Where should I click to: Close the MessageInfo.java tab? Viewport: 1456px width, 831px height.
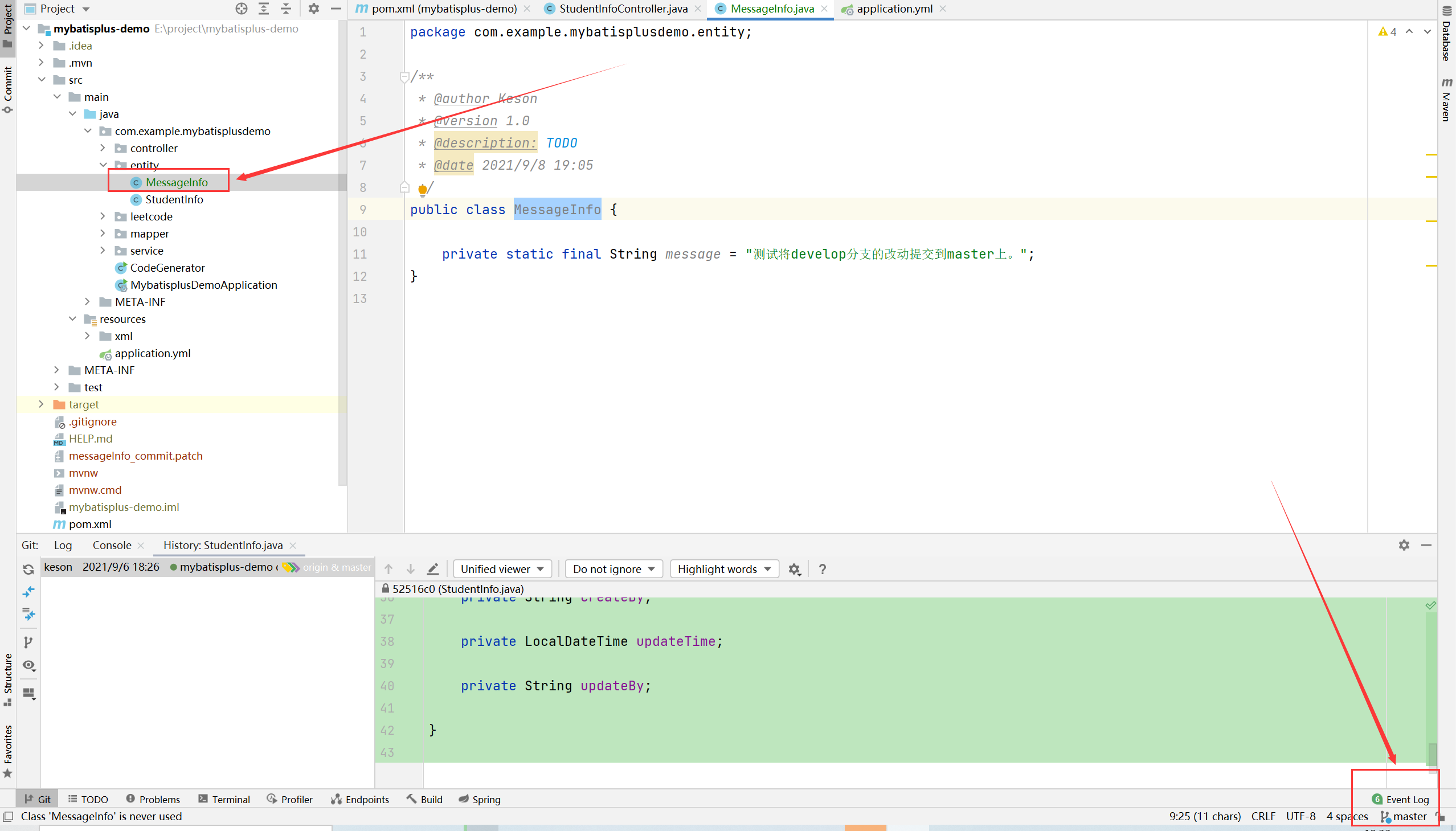pos(824,9)
